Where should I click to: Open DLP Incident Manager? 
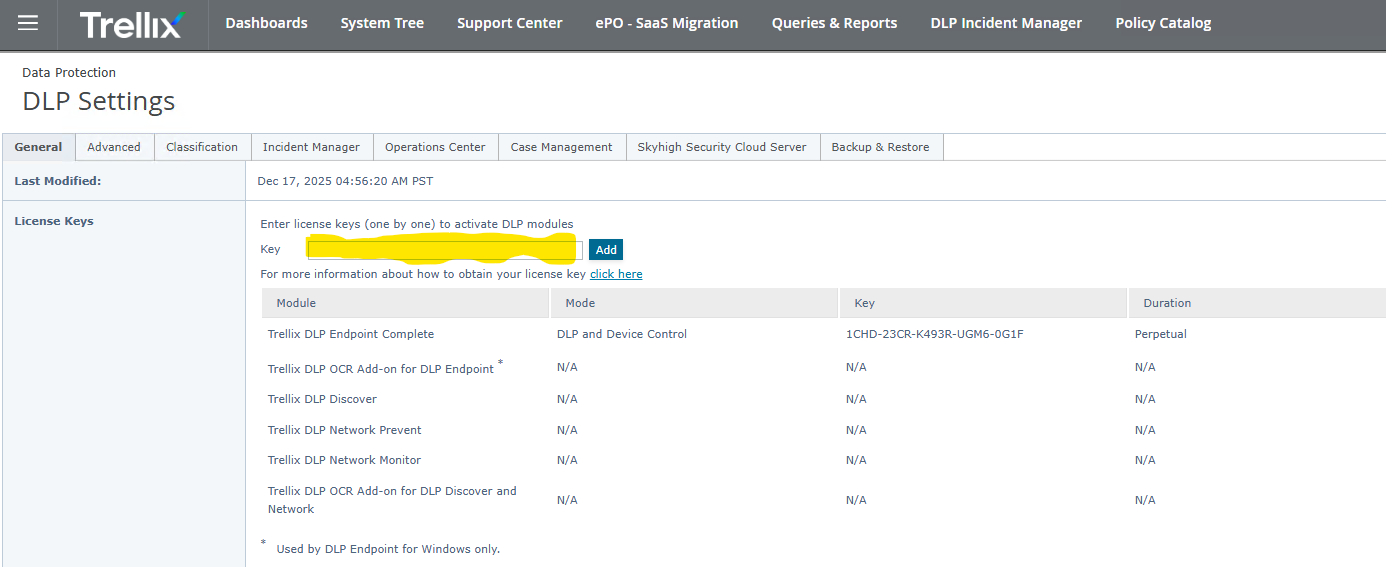click(x=1006, y=23)
